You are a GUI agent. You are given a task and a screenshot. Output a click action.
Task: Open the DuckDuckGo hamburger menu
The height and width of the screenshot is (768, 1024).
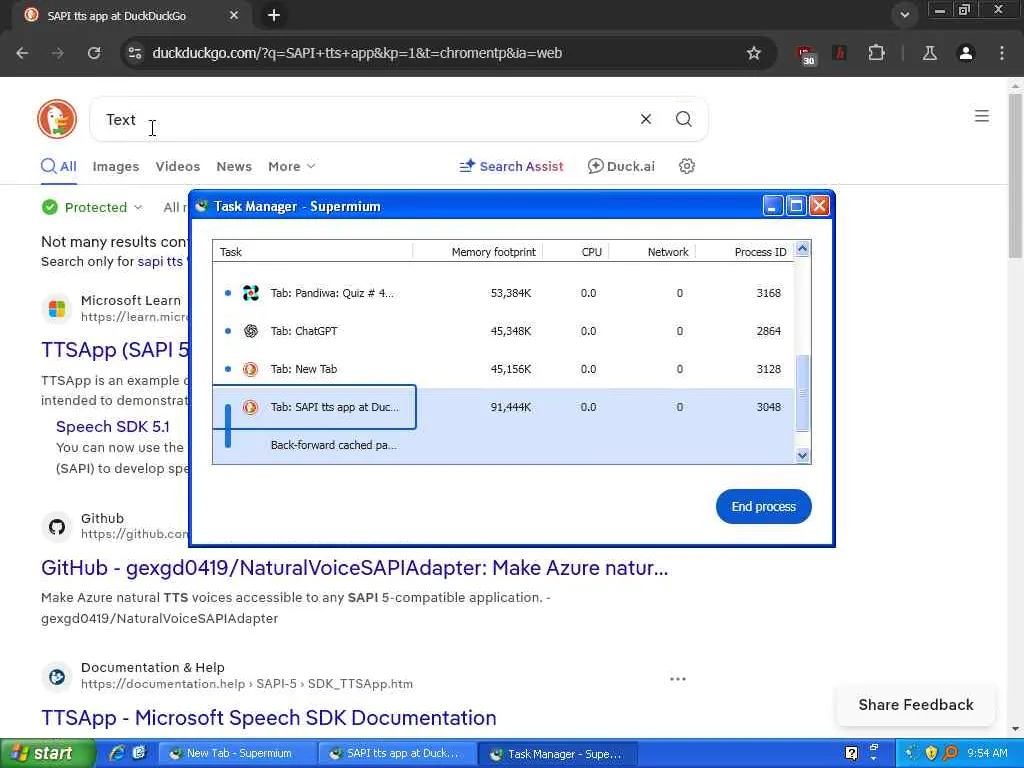point(982,116)
